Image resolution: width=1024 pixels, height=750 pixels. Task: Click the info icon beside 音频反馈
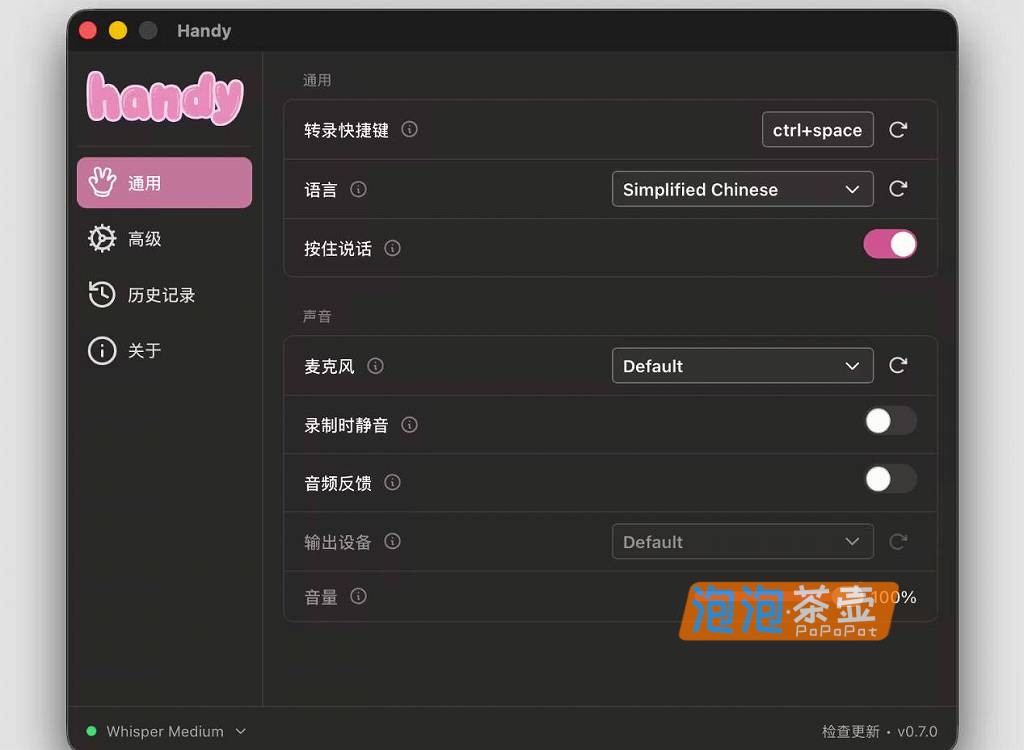pyautogui.click(x=392, y=482)
